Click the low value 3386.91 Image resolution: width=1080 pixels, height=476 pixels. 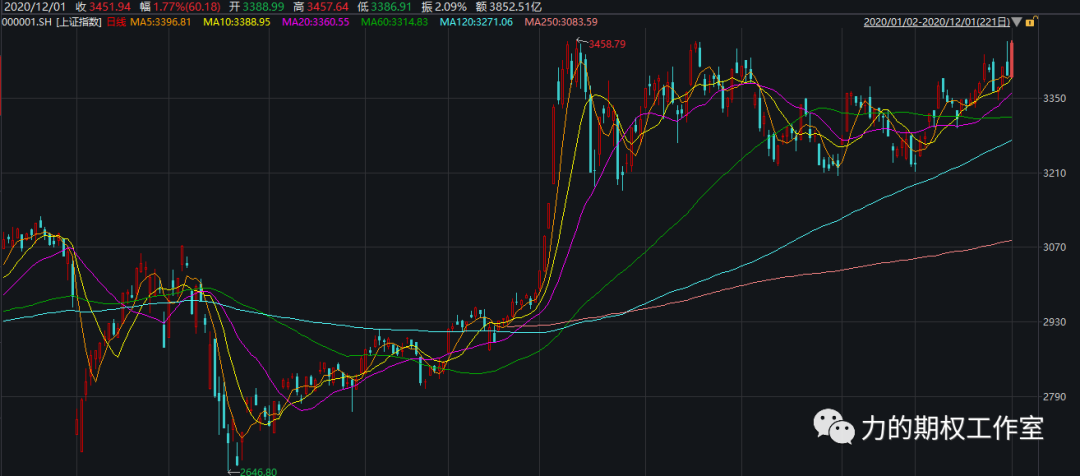(x=393, y=7)
